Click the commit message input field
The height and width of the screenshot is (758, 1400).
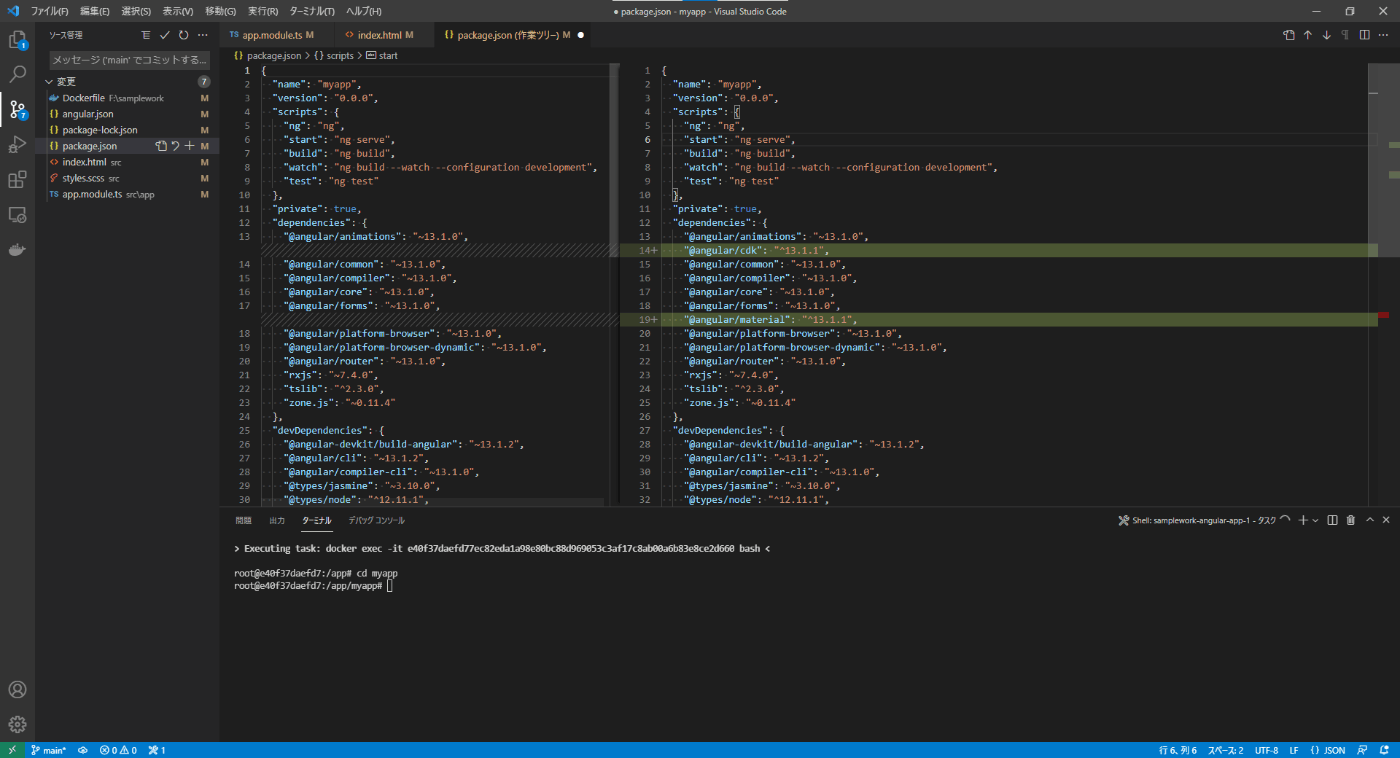tap(130, 60)
